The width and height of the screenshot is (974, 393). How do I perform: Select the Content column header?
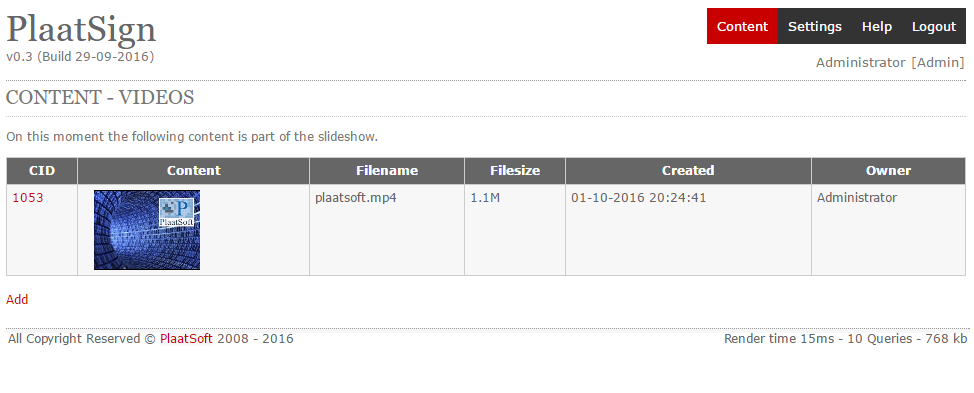pos(194,171)
